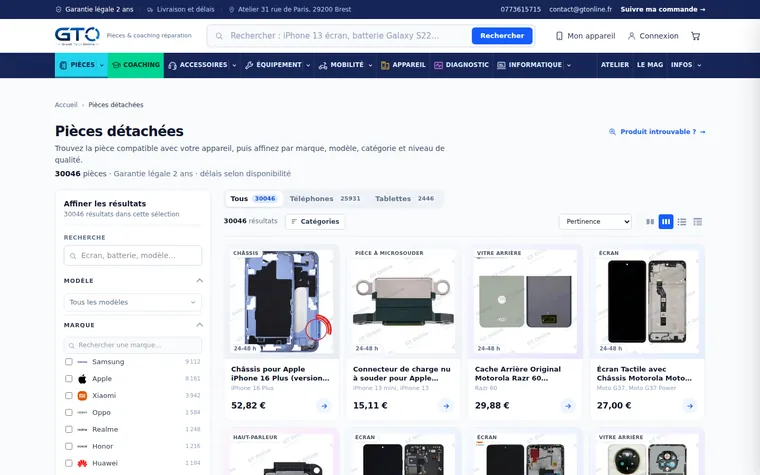Open Connecteur de charge arrow button
760x475 pixels.
pyautogui.click(x=446, y=406)
